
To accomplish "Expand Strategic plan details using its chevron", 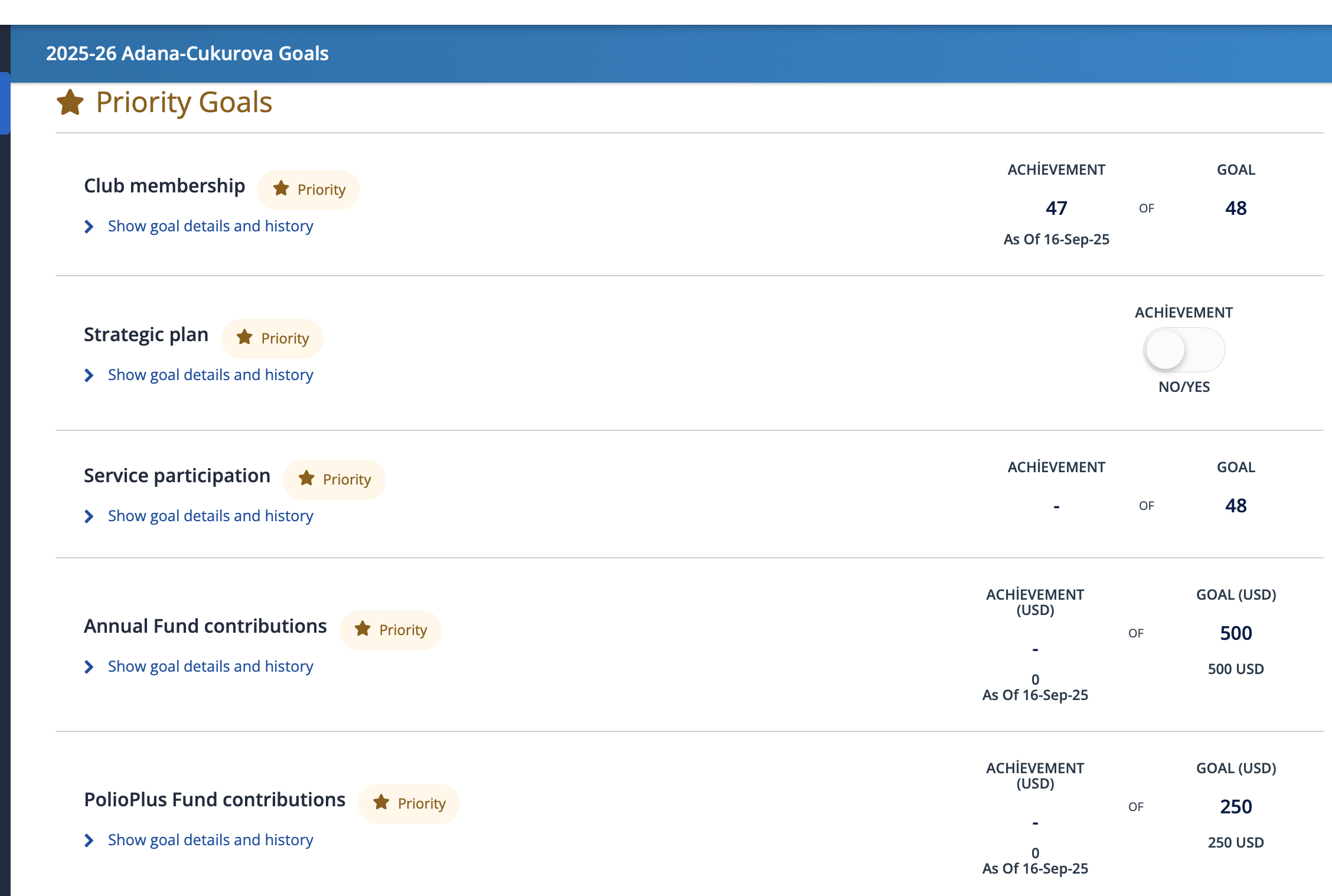I will (89, 375).
